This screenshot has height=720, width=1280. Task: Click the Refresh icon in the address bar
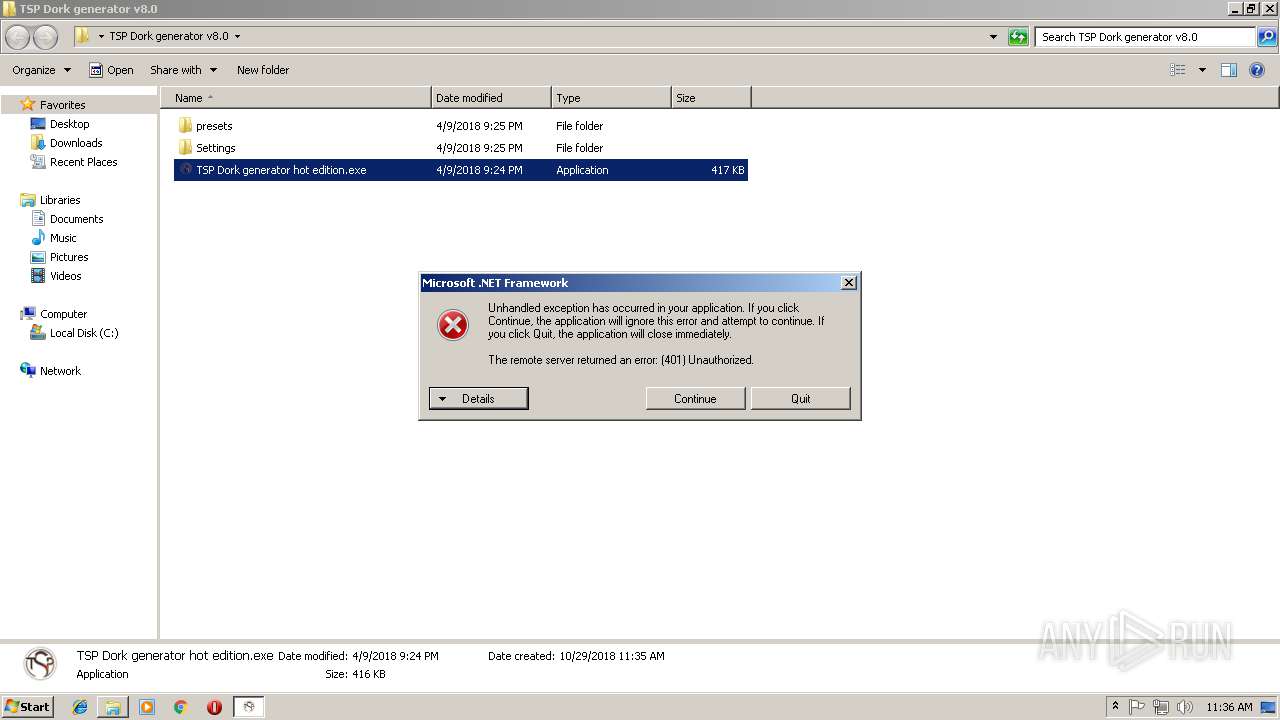coord(1018,37)
